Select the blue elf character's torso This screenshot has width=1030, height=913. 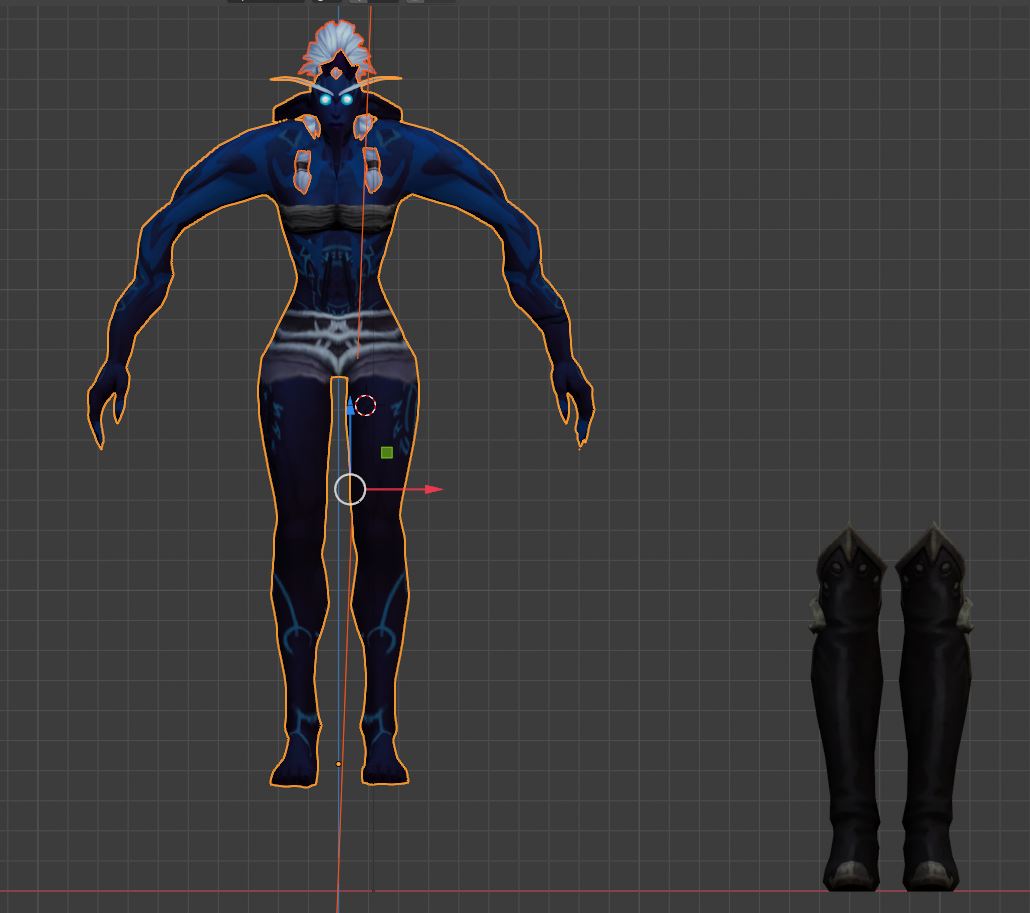click(337, 250)
